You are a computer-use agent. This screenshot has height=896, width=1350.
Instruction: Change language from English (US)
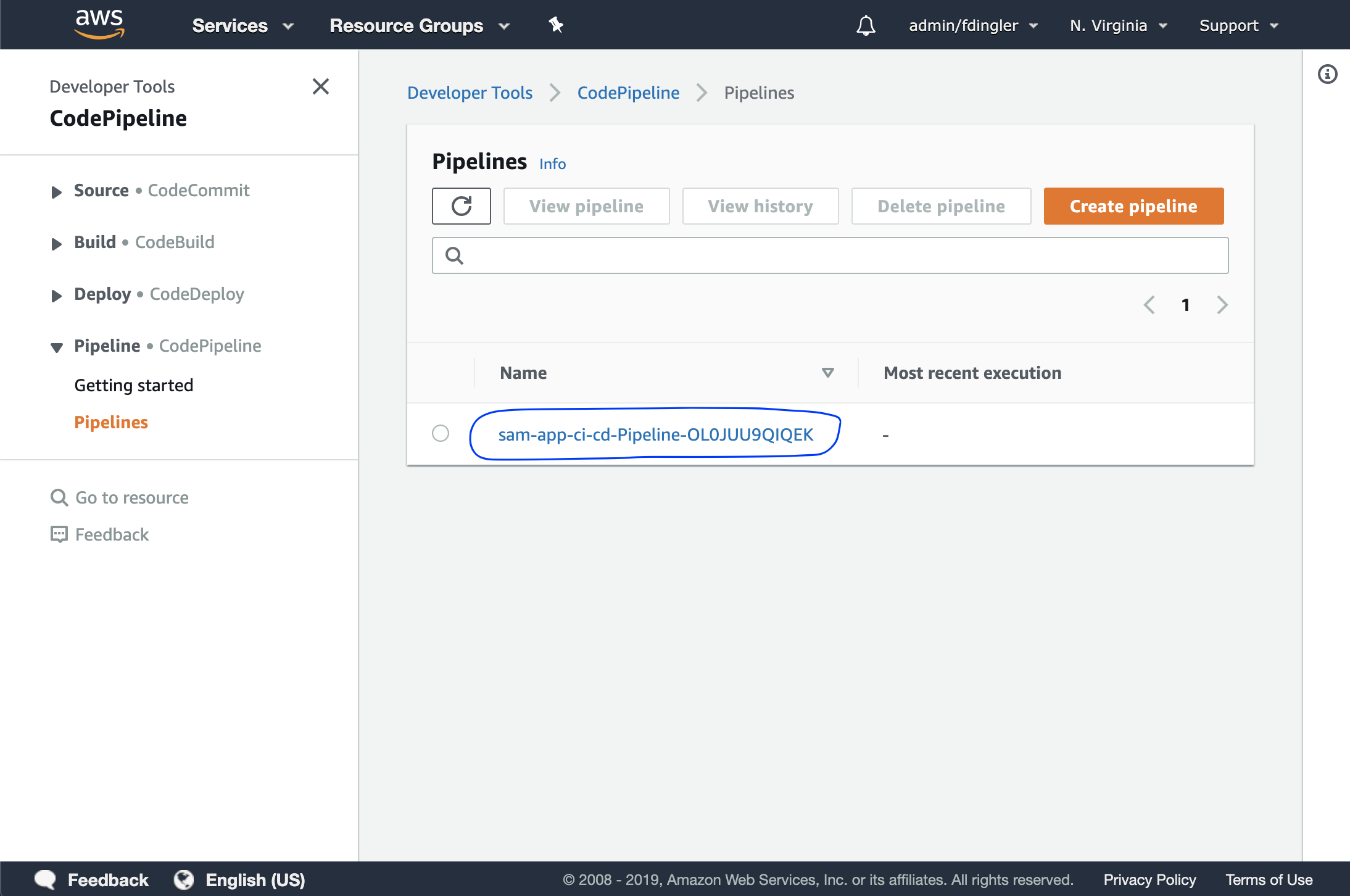click(x=239, y=879)
